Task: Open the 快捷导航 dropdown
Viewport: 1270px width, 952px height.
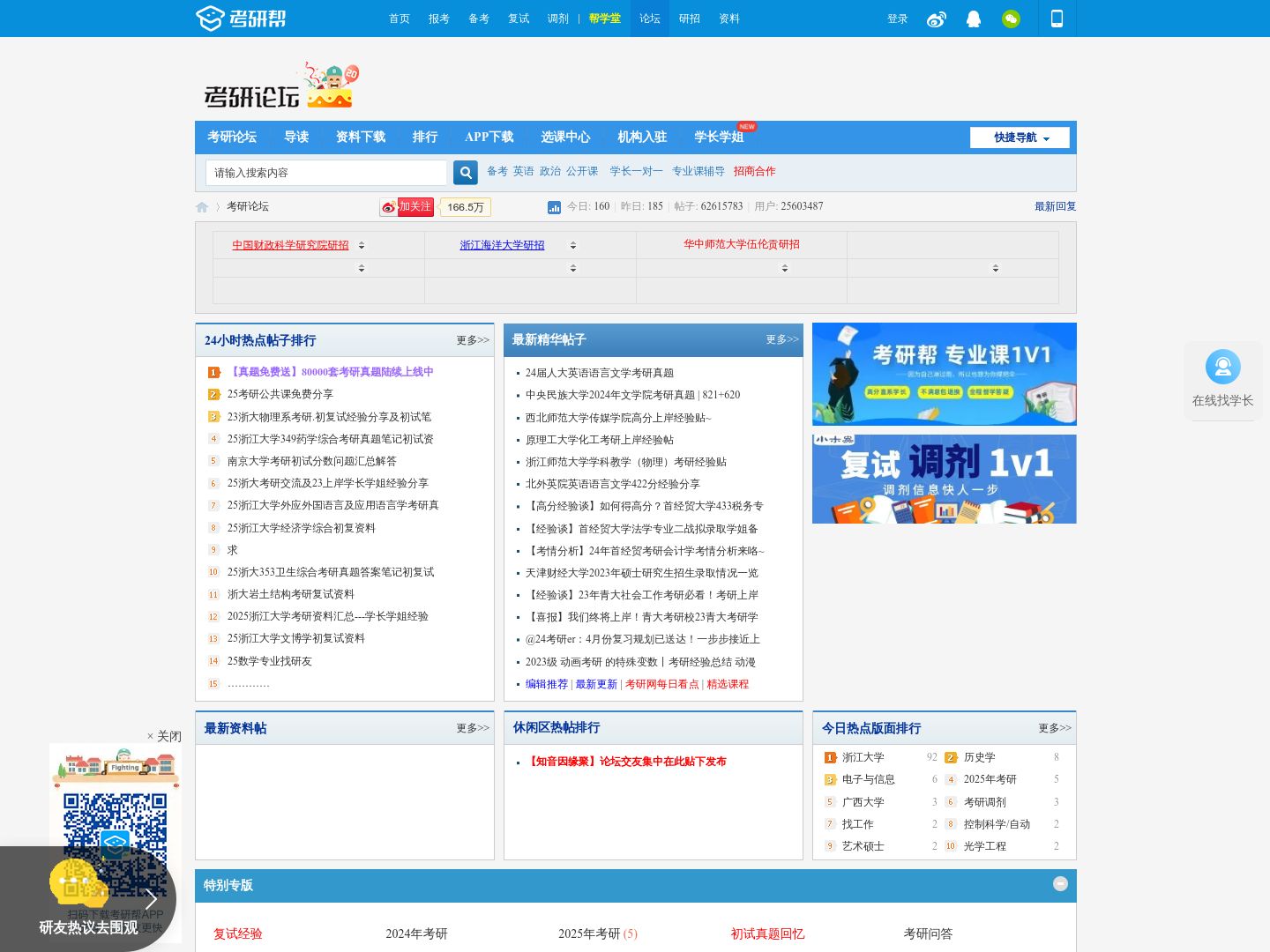Action: click(1020, 138)
